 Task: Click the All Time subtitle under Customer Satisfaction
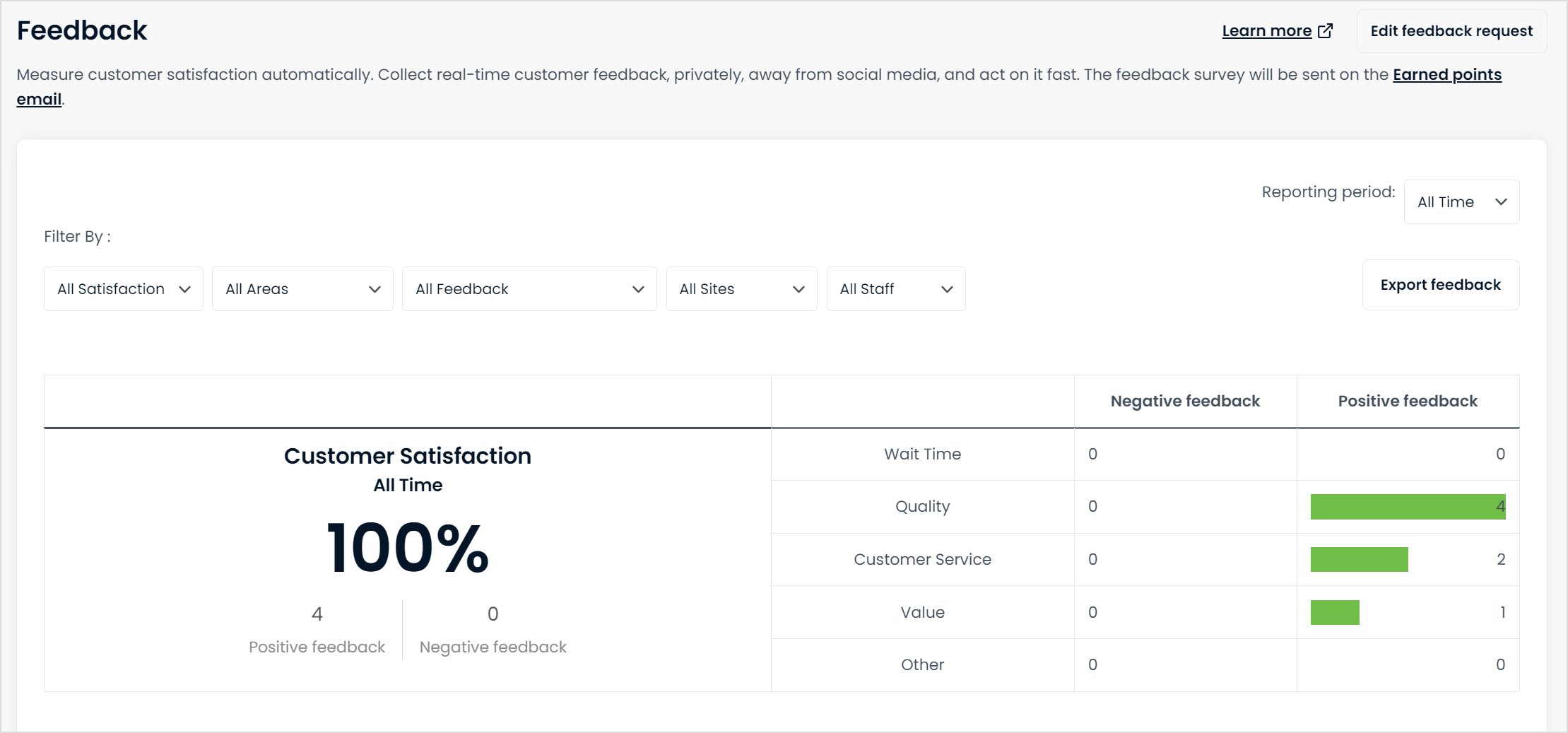(x=408, y=486)
